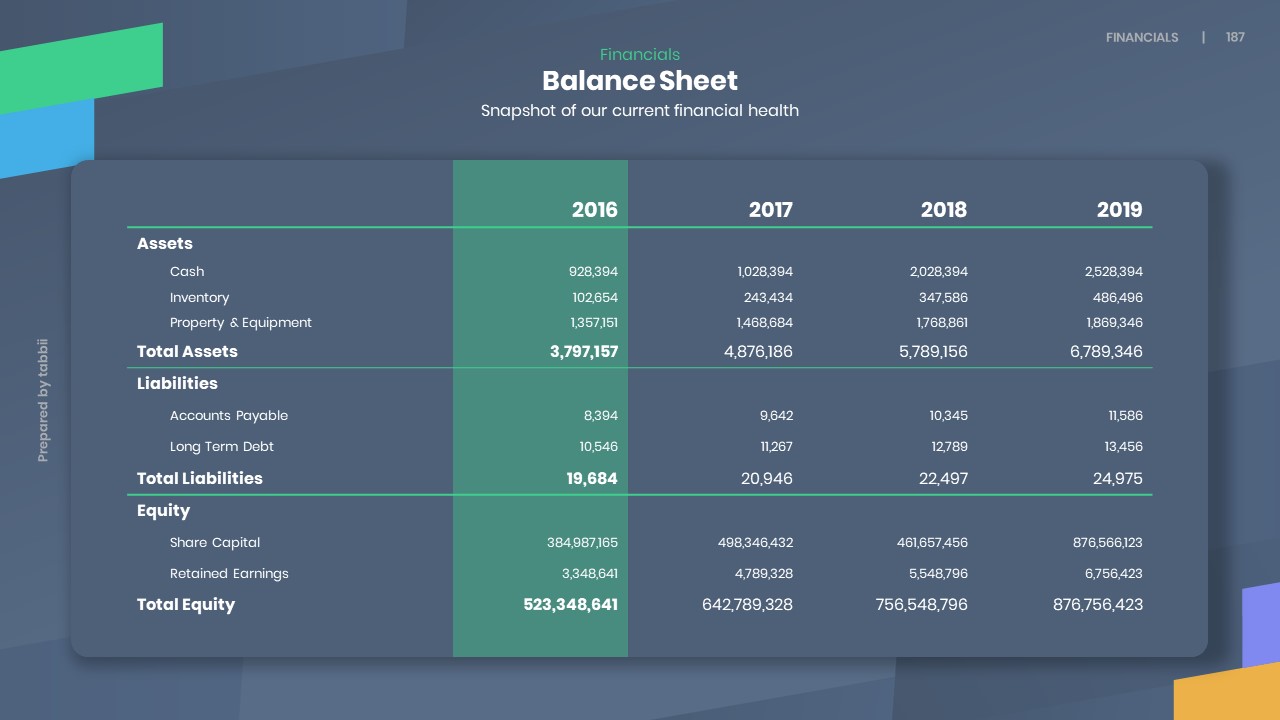1280x720 pixels.
Task: Click the 2016 column header
Action: point(594,210)
